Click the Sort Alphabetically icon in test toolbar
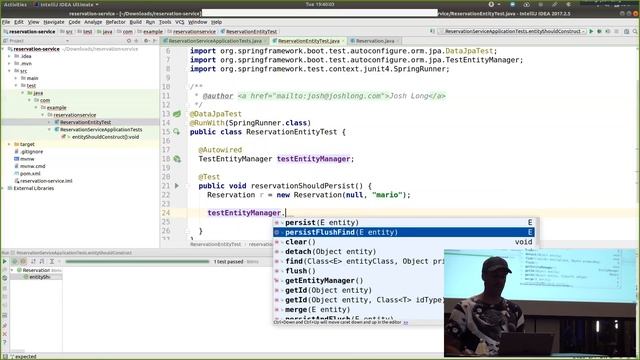Viewport: 640px width, 360px height. 33,262
